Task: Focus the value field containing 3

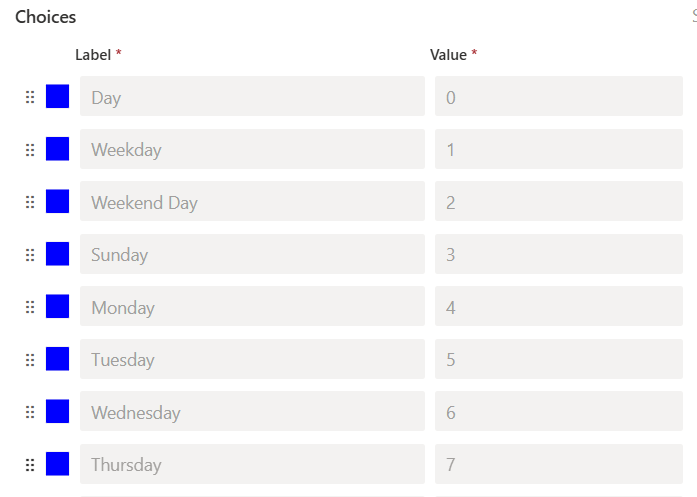Action: click(558, 254)
